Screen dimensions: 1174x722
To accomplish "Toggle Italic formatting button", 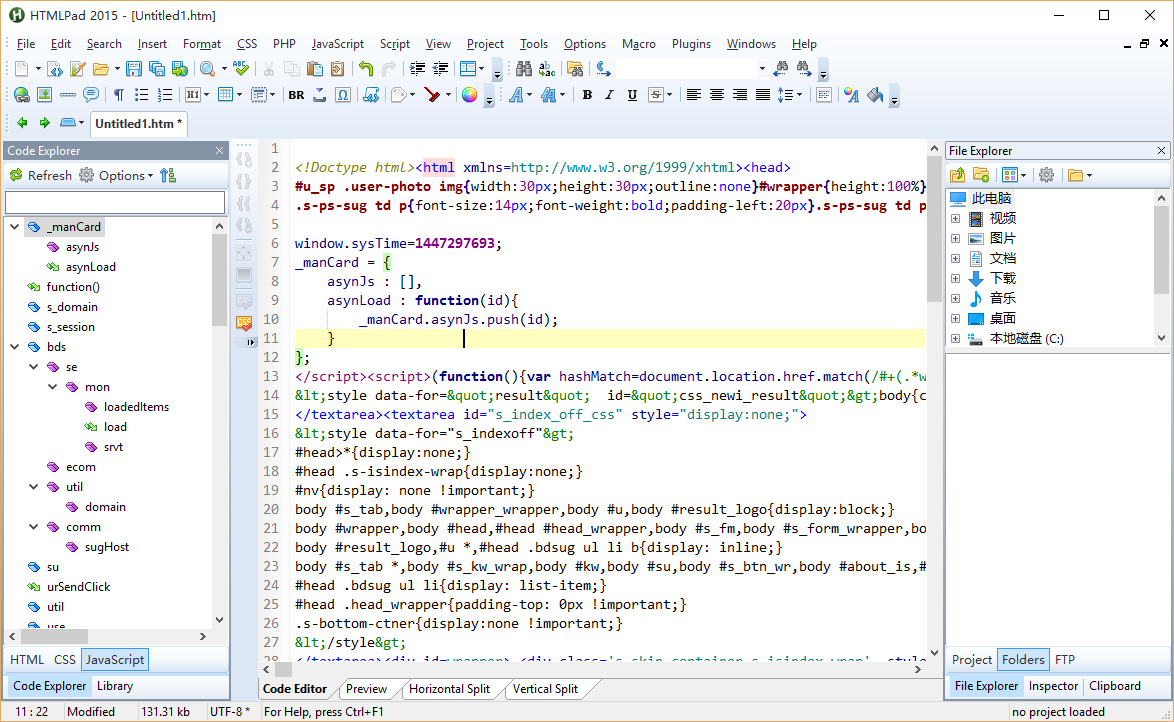I will coord(609,95).
